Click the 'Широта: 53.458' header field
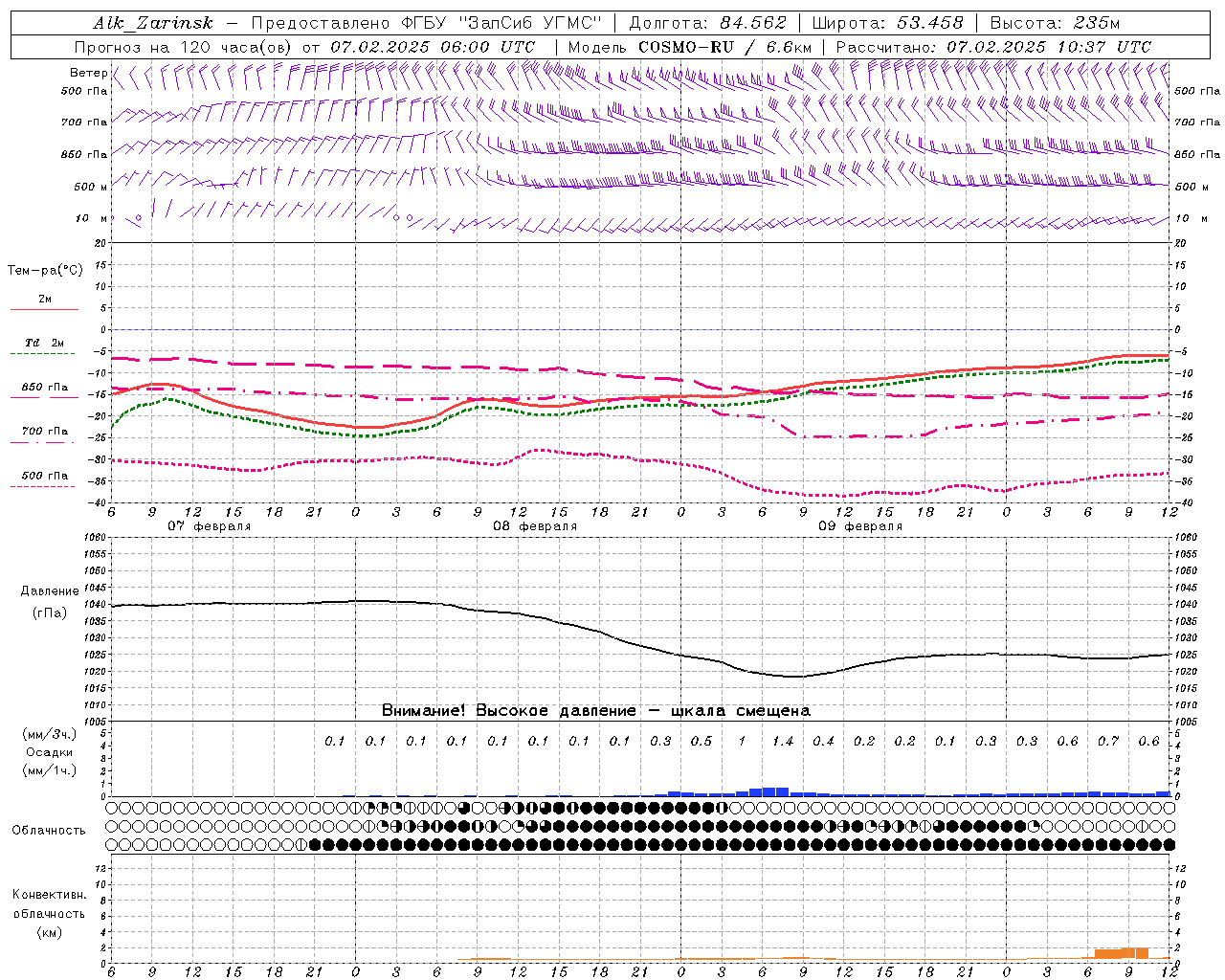Image resolution: width=1225 pixels, height=980 pixels. pyautogui.click(x=887, y=23)
